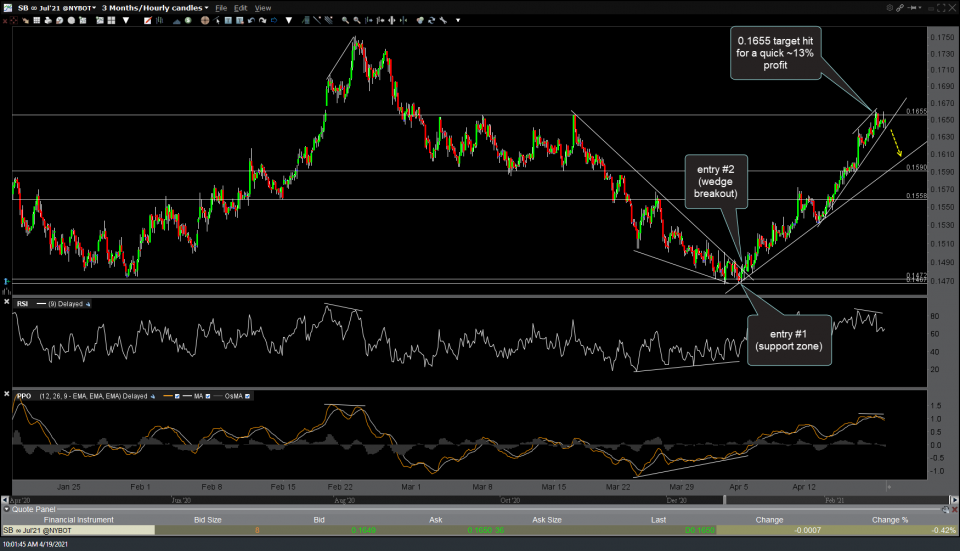Click the Change % column header
This screenshot has width=960, height=551.
(889, 520)
